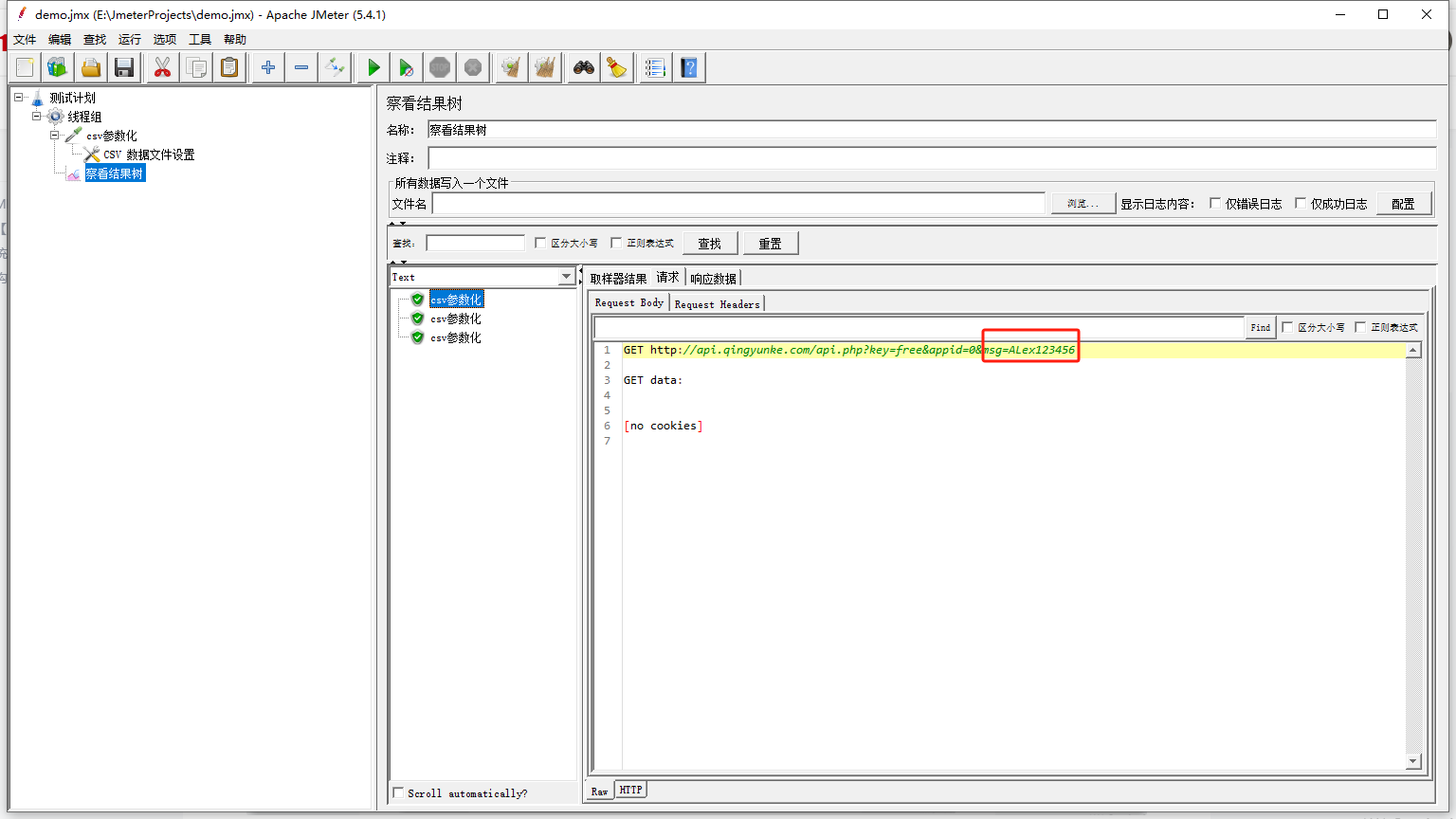The height and width of the screenshot is (819, 1456).
Task: Open the 编辑 menu
Action: tap(60, 39)
